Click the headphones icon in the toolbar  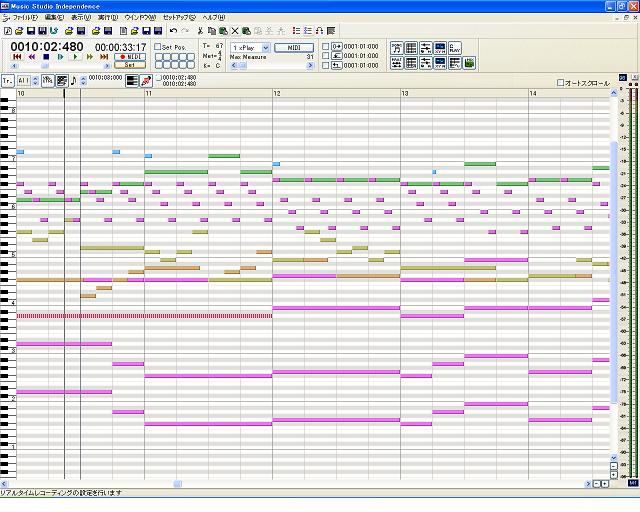point(319,31)
